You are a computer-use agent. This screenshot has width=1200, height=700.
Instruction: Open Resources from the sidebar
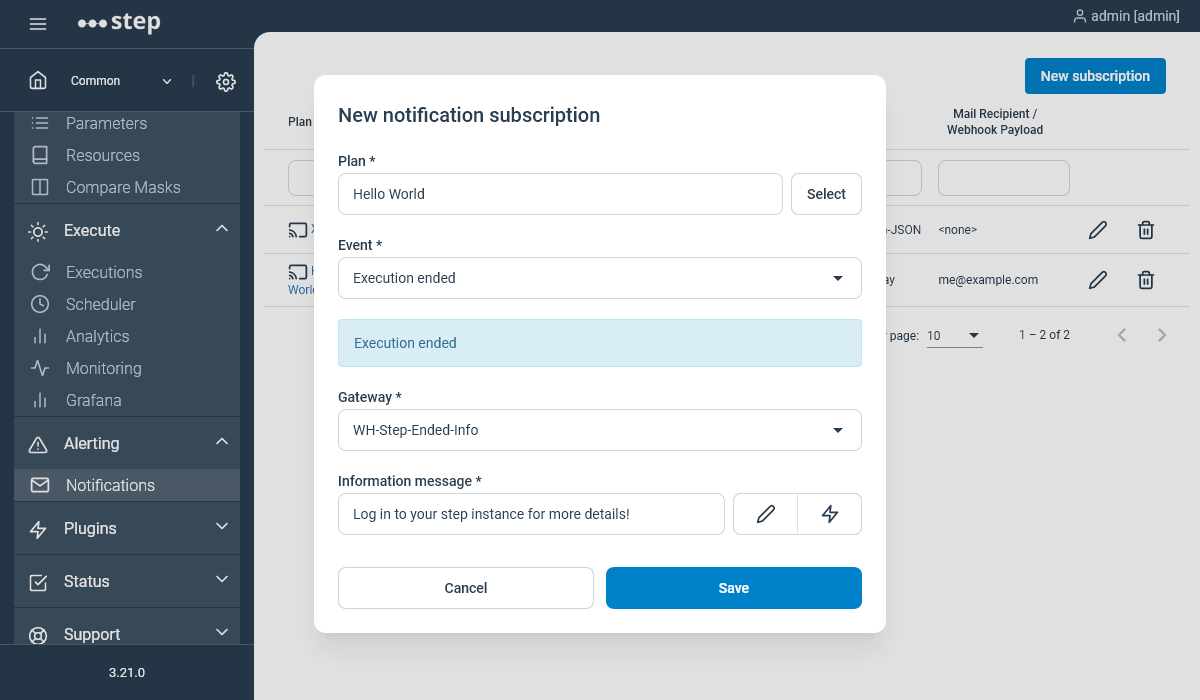click(x=102, y=155)
